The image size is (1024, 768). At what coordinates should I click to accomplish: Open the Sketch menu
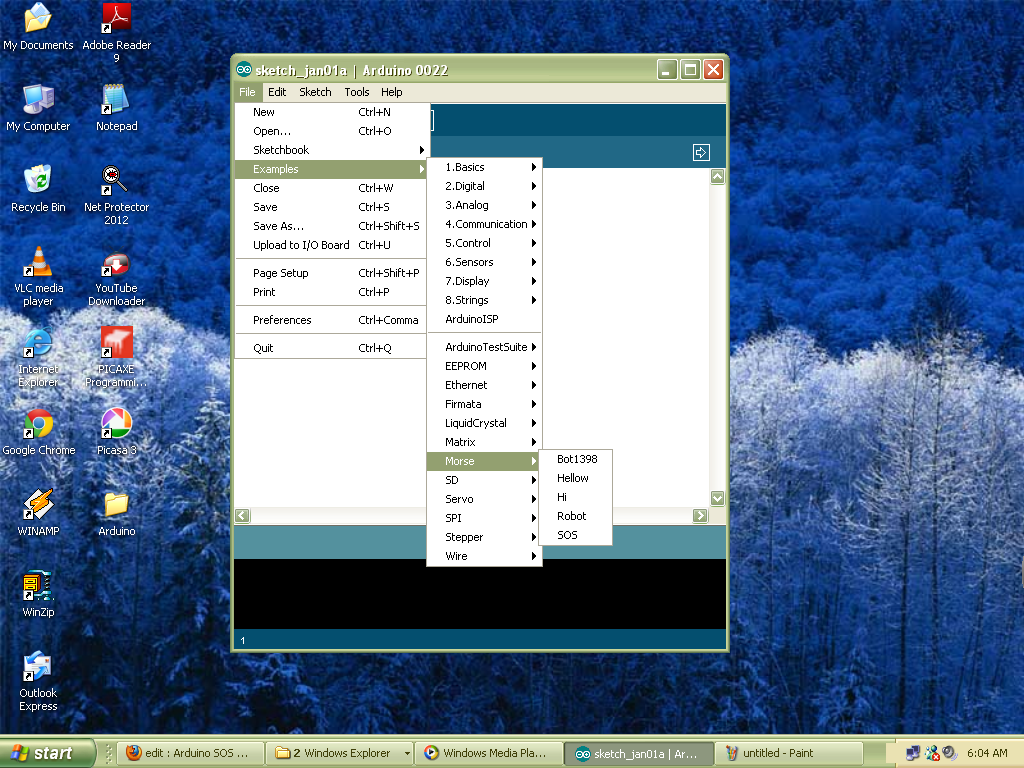(x=315, y=92)
